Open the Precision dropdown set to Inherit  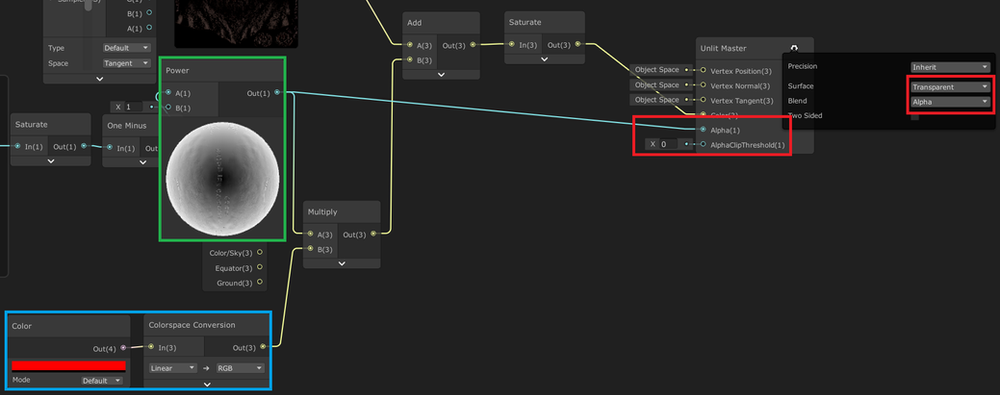click(950, 67)
